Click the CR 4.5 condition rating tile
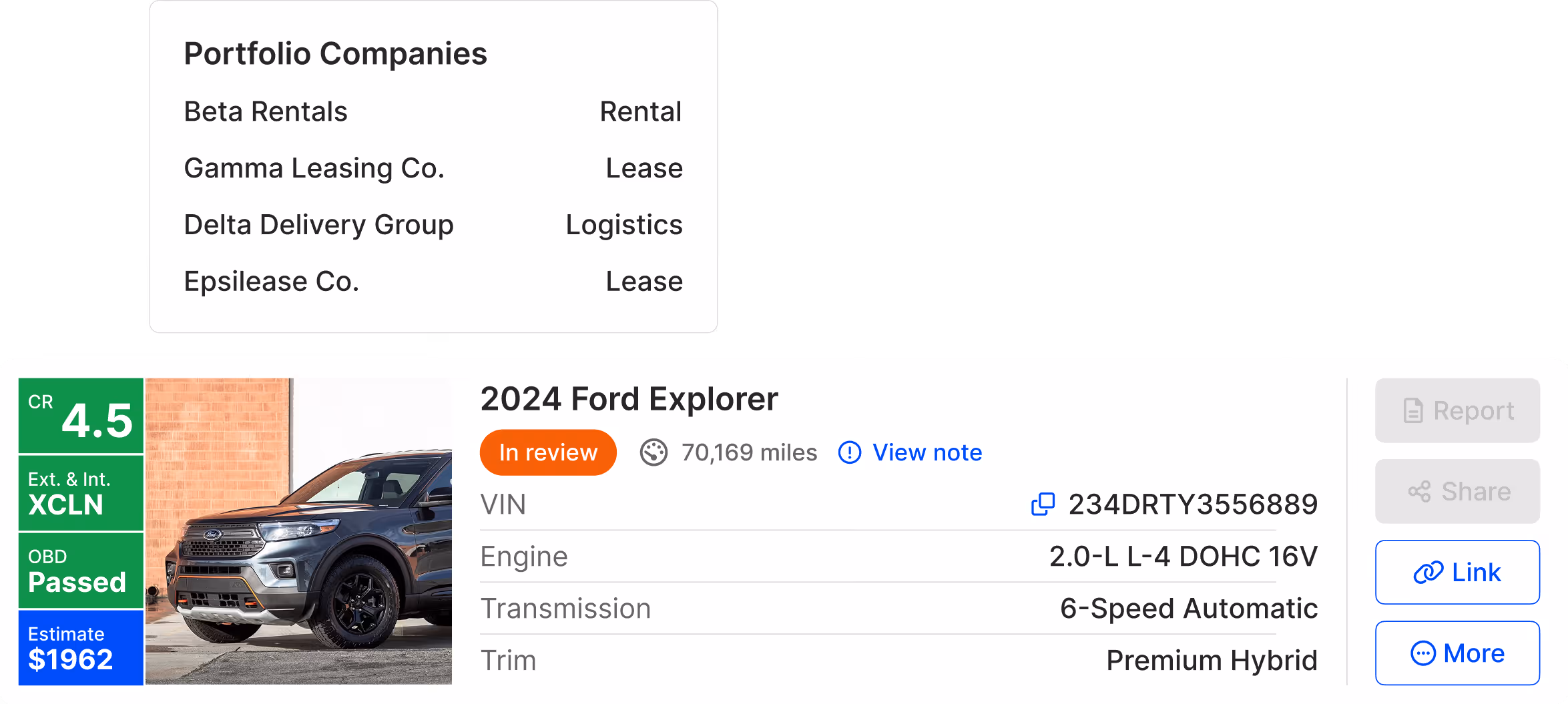This screenshot has width=1568, height=704. 81,416
